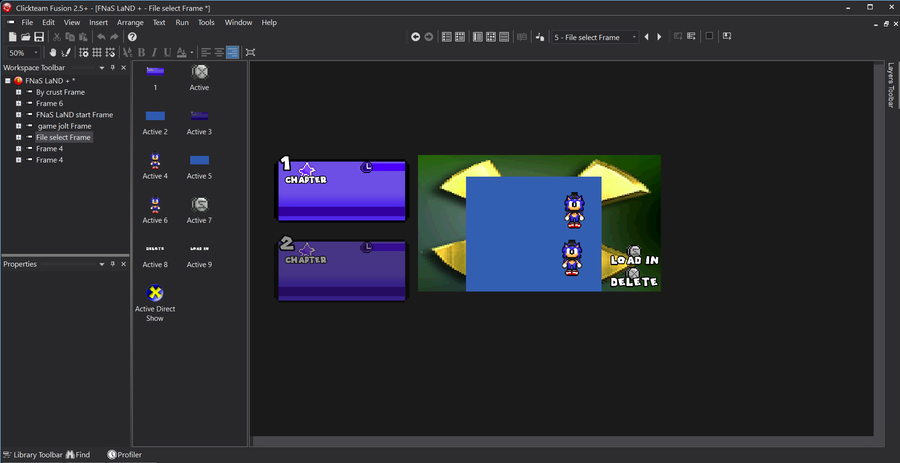Collapse the FNaS LaND + root node
900x463 pixels.
click(7, 81)
